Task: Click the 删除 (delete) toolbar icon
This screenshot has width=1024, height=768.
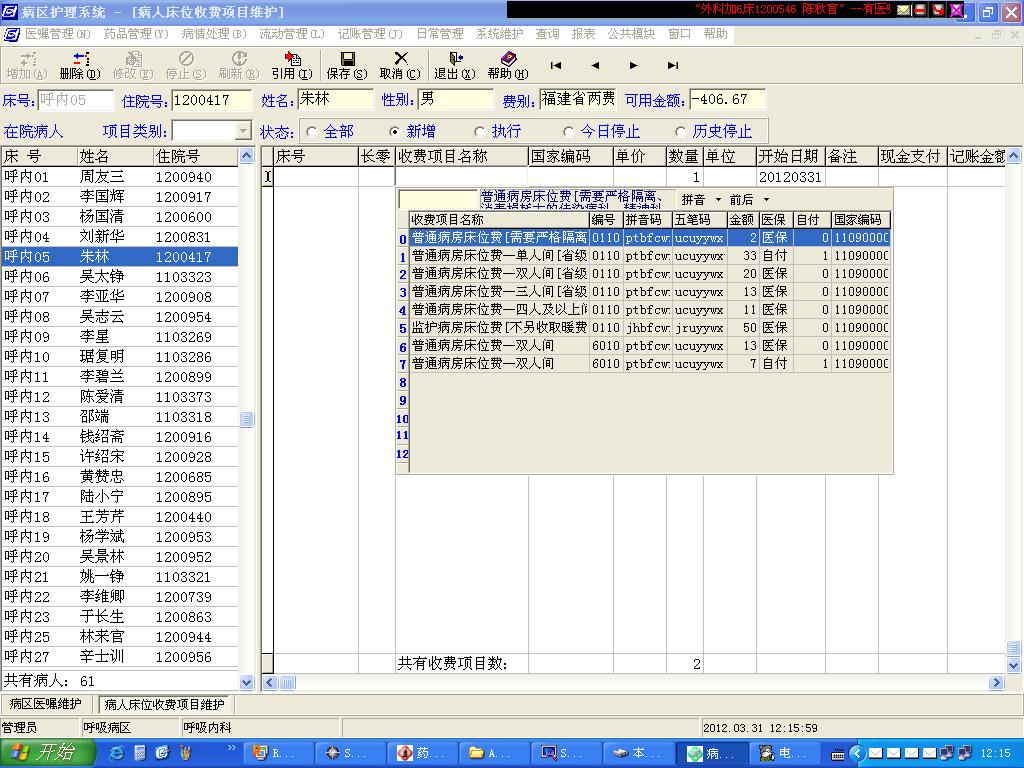Action: 80,60
